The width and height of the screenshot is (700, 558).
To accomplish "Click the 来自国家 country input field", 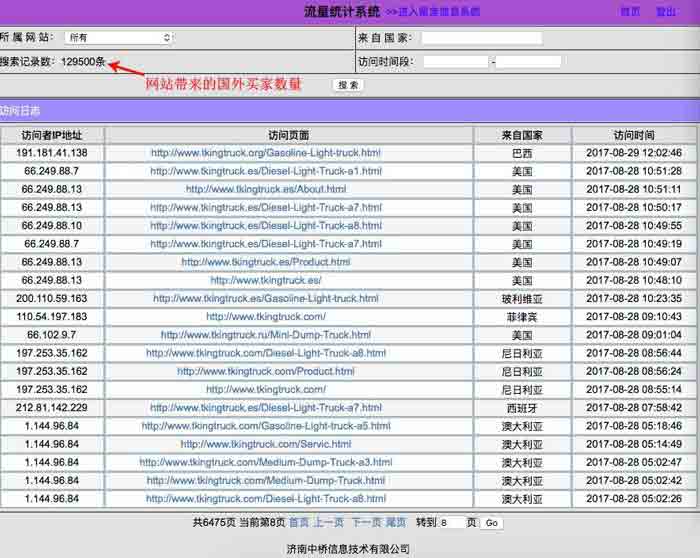I will (481, 38).
